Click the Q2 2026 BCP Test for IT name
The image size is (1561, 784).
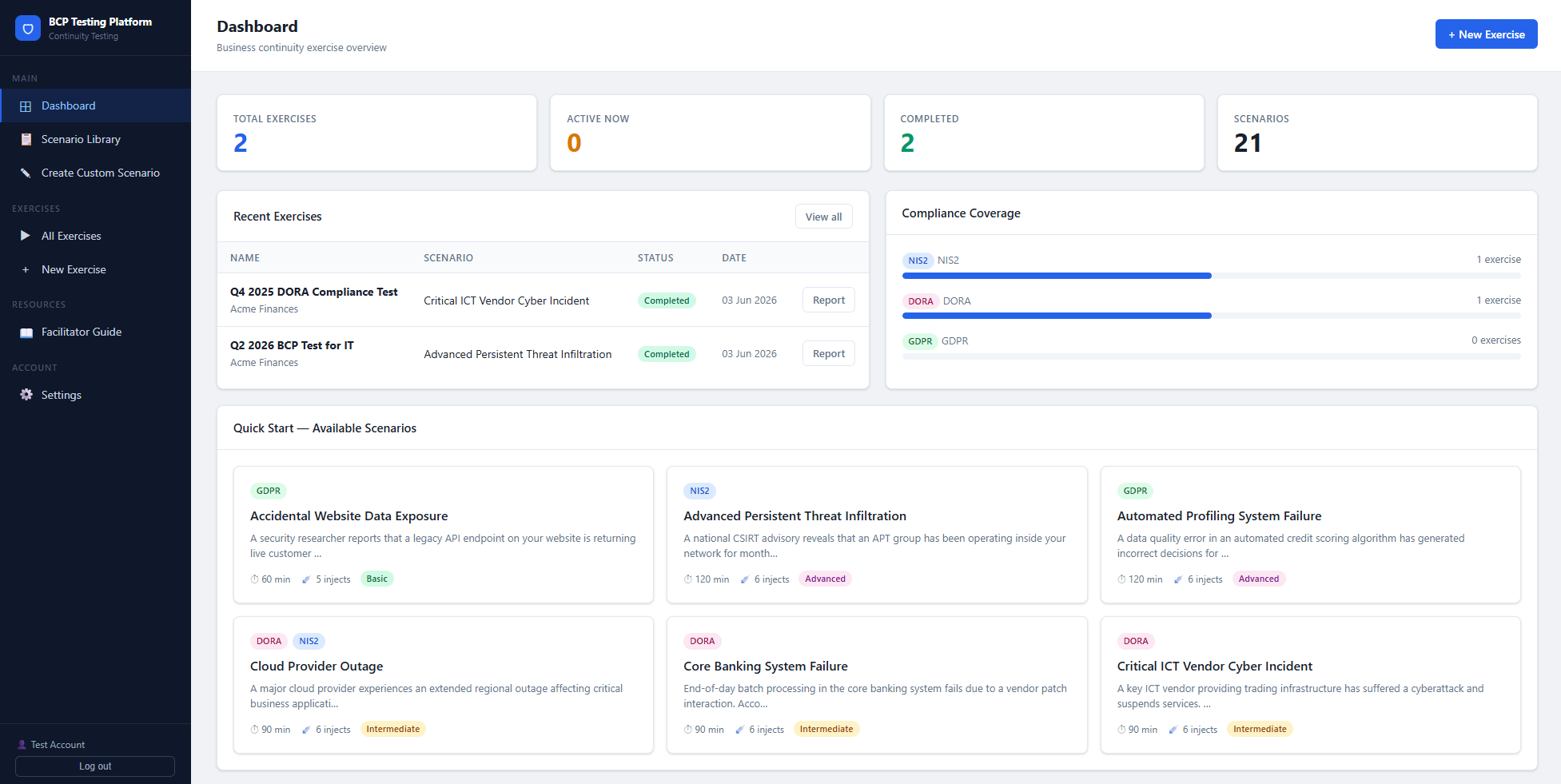292,346
